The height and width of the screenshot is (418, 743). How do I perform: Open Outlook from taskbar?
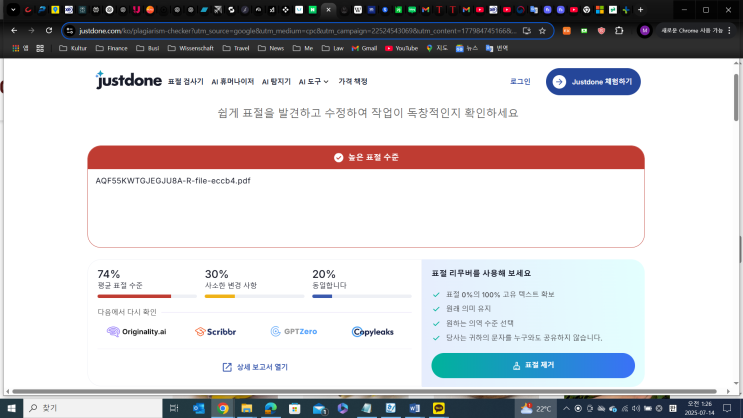click(199, 408)
